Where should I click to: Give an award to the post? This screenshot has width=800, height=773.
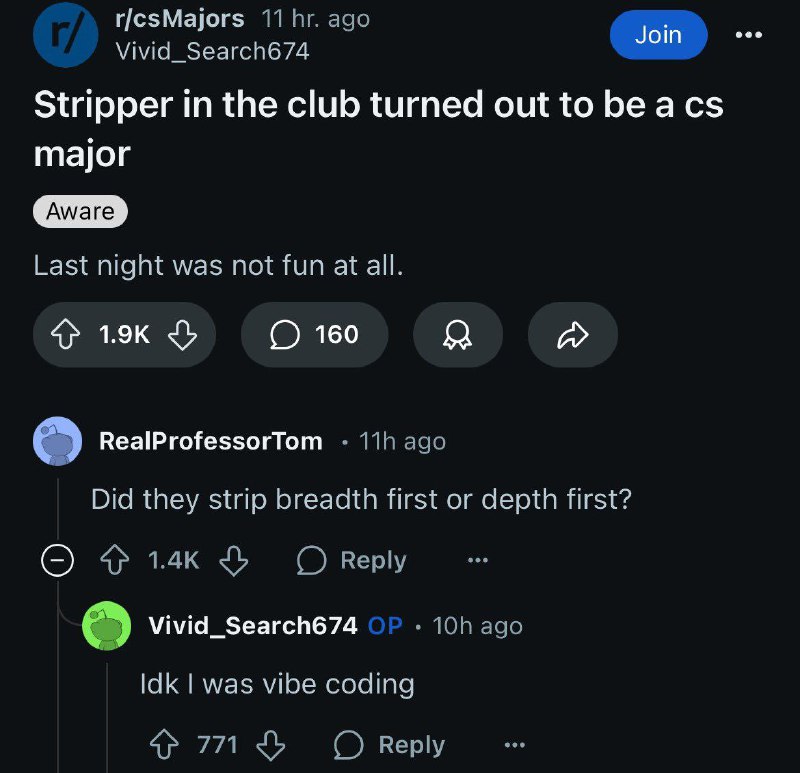point(458,335)
